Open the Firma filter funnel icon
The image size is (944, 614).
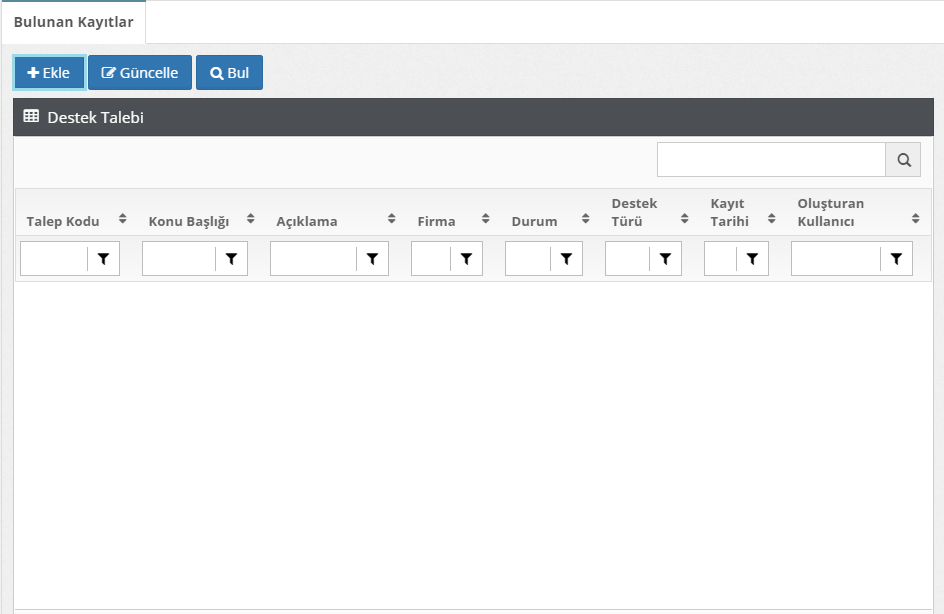click(x=466, y=259)
